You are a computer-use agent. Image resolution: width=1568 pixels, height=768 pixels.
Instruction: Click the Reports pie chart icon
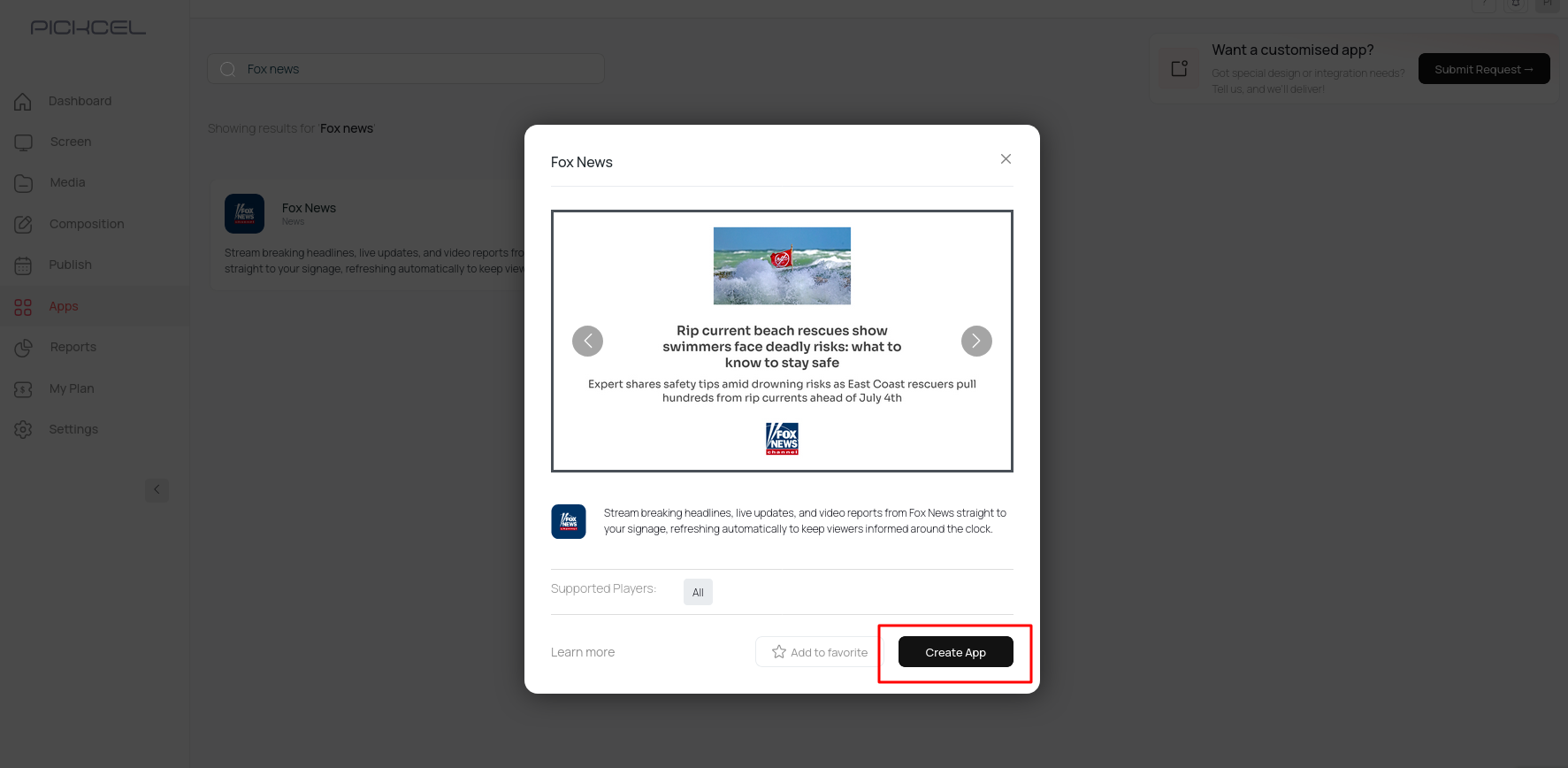(x=23, y=347)
